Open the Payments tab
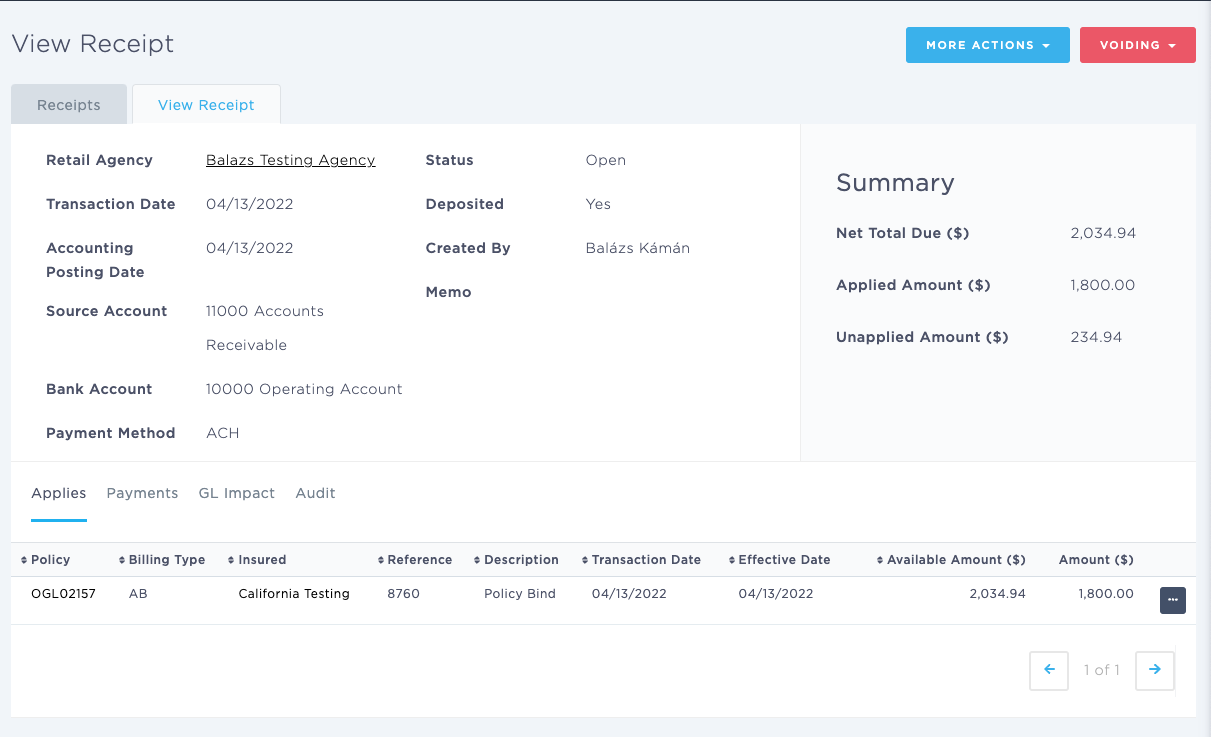This screenshot has height=737, width=1211. (142, 493)
